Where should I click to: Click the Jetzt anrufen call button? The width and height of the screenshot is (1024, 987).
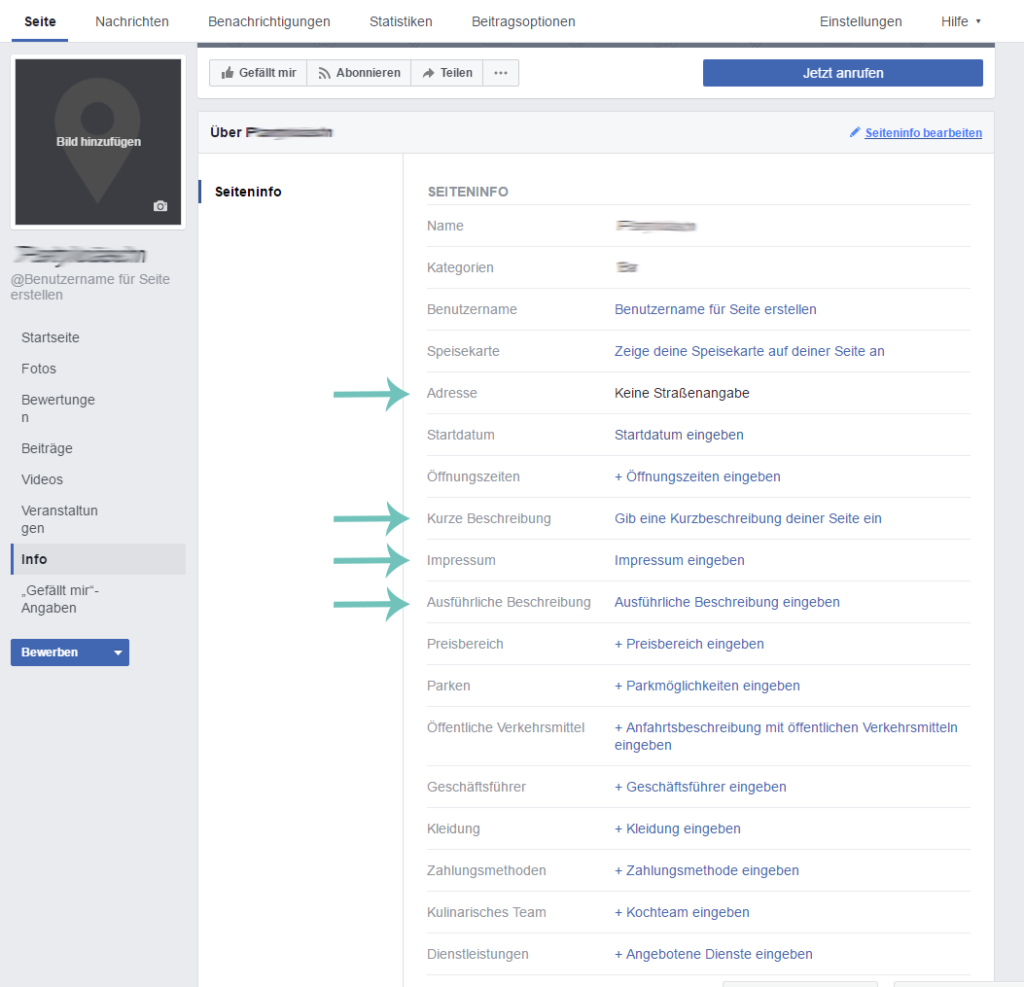pyautogui.click(x=842, y=73)
